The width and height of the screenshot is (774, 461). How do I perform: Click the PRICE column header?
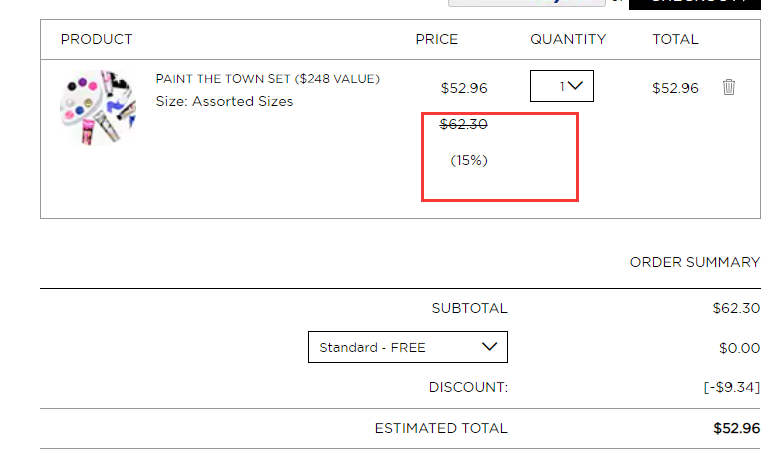tap(436, 39)
